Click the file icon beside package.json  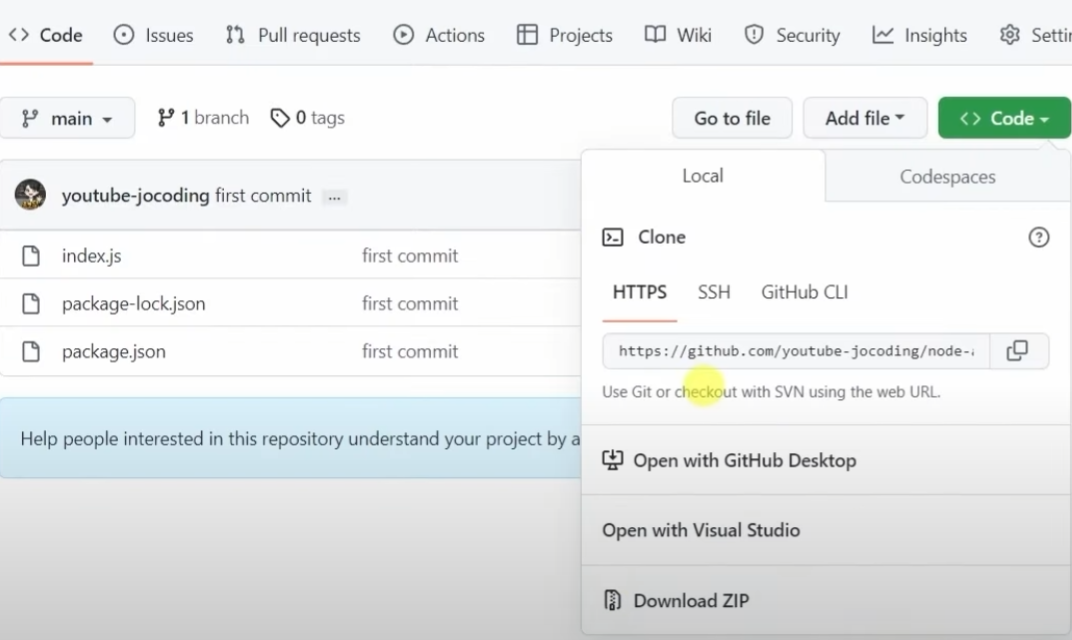pos(31,351)
